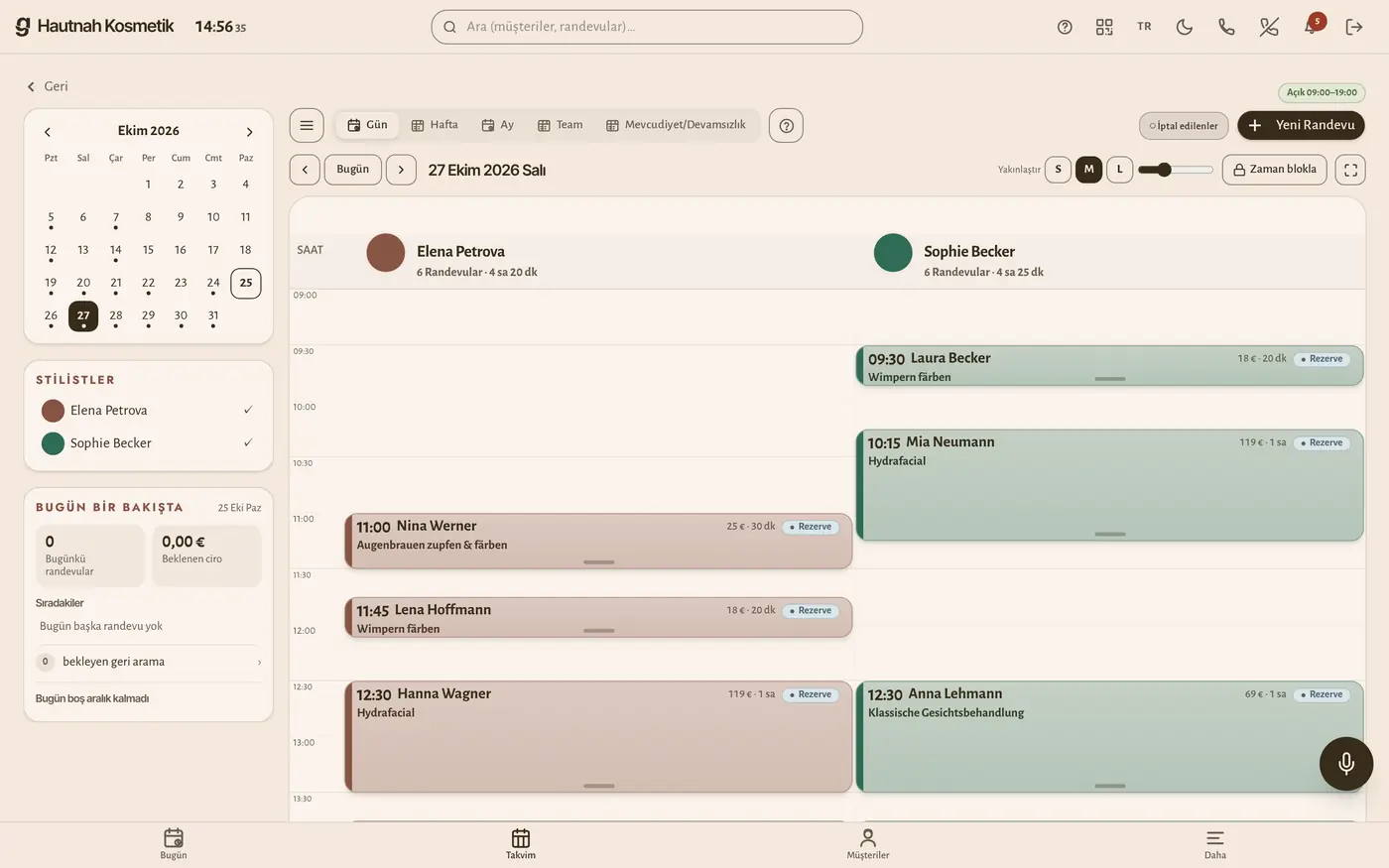Select October 28 in mini calendar

pos(116,316)
